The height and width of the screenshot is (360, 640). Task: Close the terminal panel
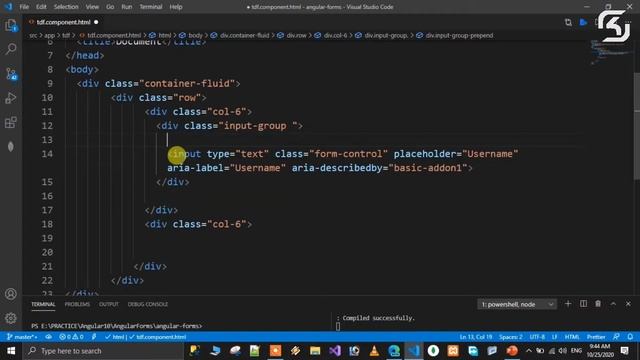coord(628,304)
